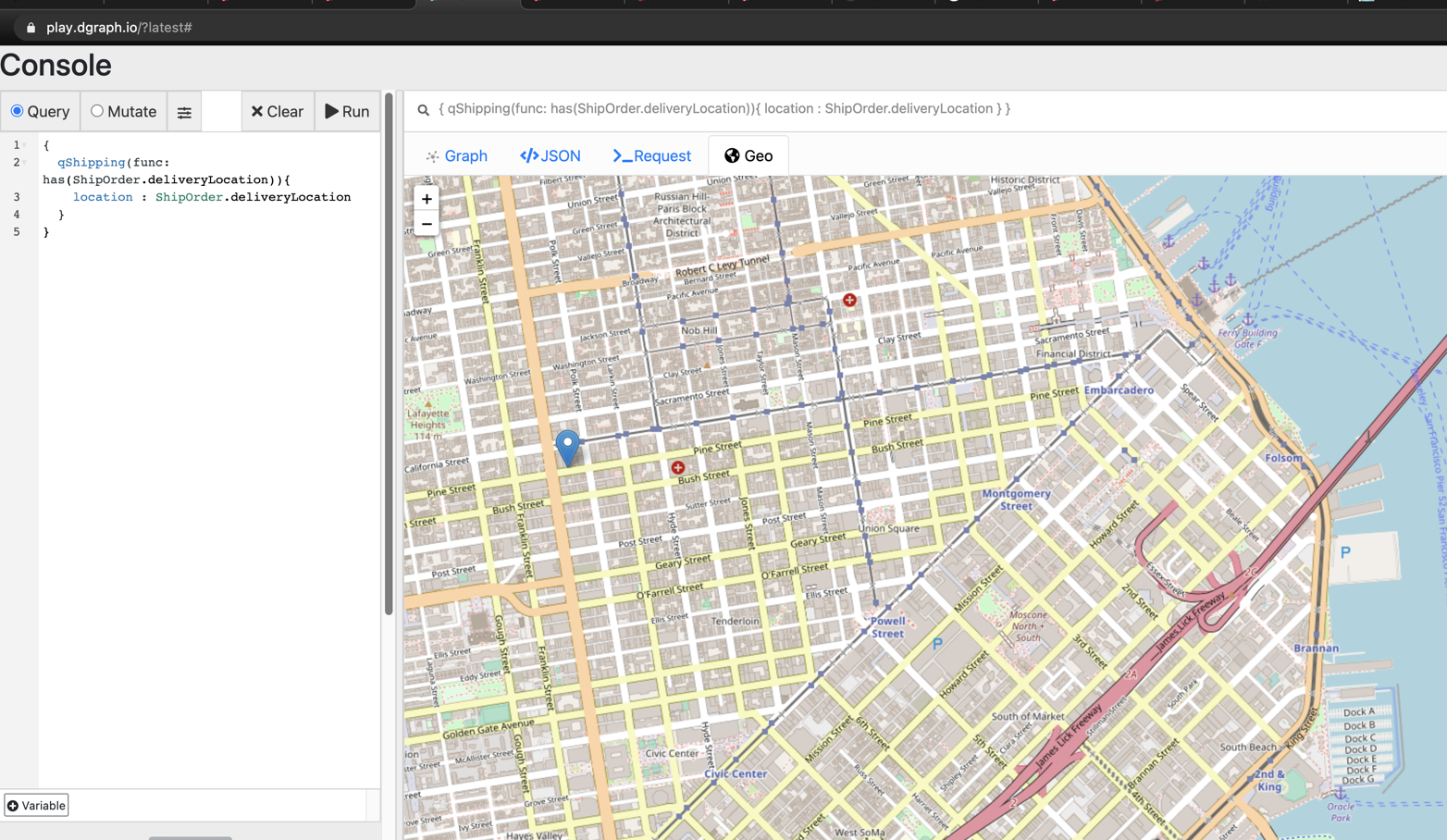Run the query

click(x=347, y=112)
